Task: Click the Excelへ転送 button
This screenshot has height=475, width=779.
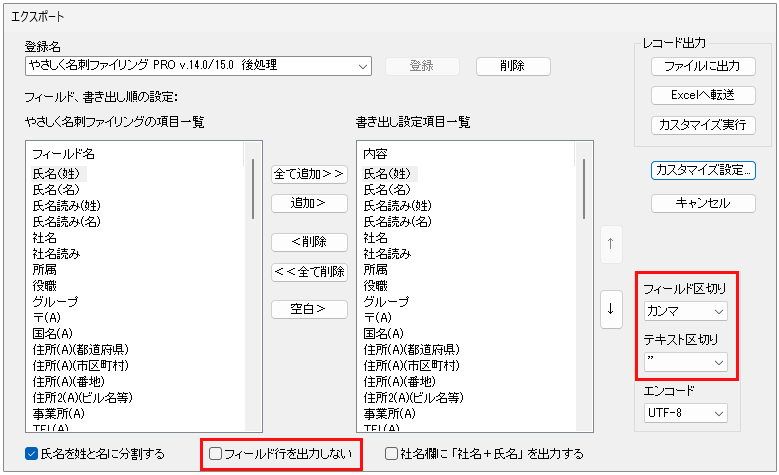Action: [702, 95]
